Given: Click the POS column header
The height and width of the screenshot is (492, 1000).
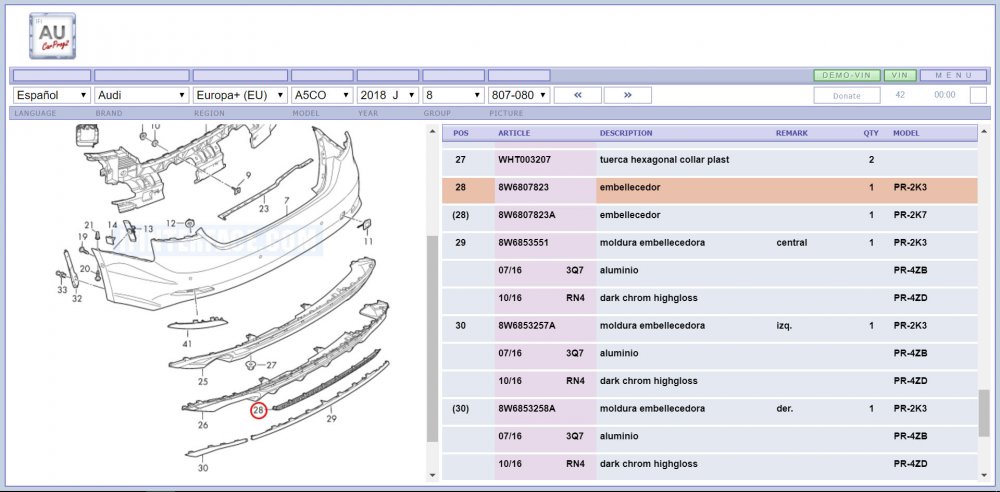Looking at the screenshot, I should [460, 133].
